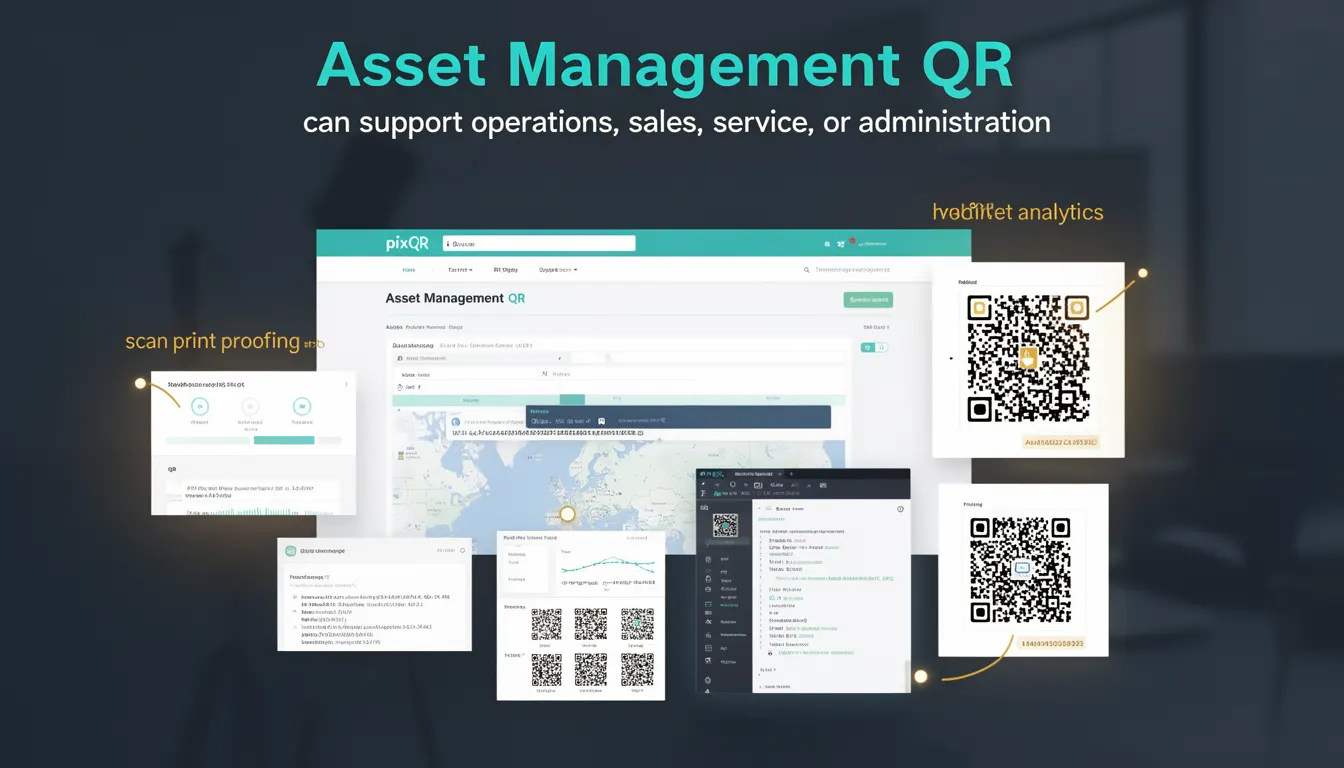Click the QR code with the blue monitor logo
Image resolution: width=1344 pixels, height=768 pixels.
pyautogui.click(x=1021, y=570)
